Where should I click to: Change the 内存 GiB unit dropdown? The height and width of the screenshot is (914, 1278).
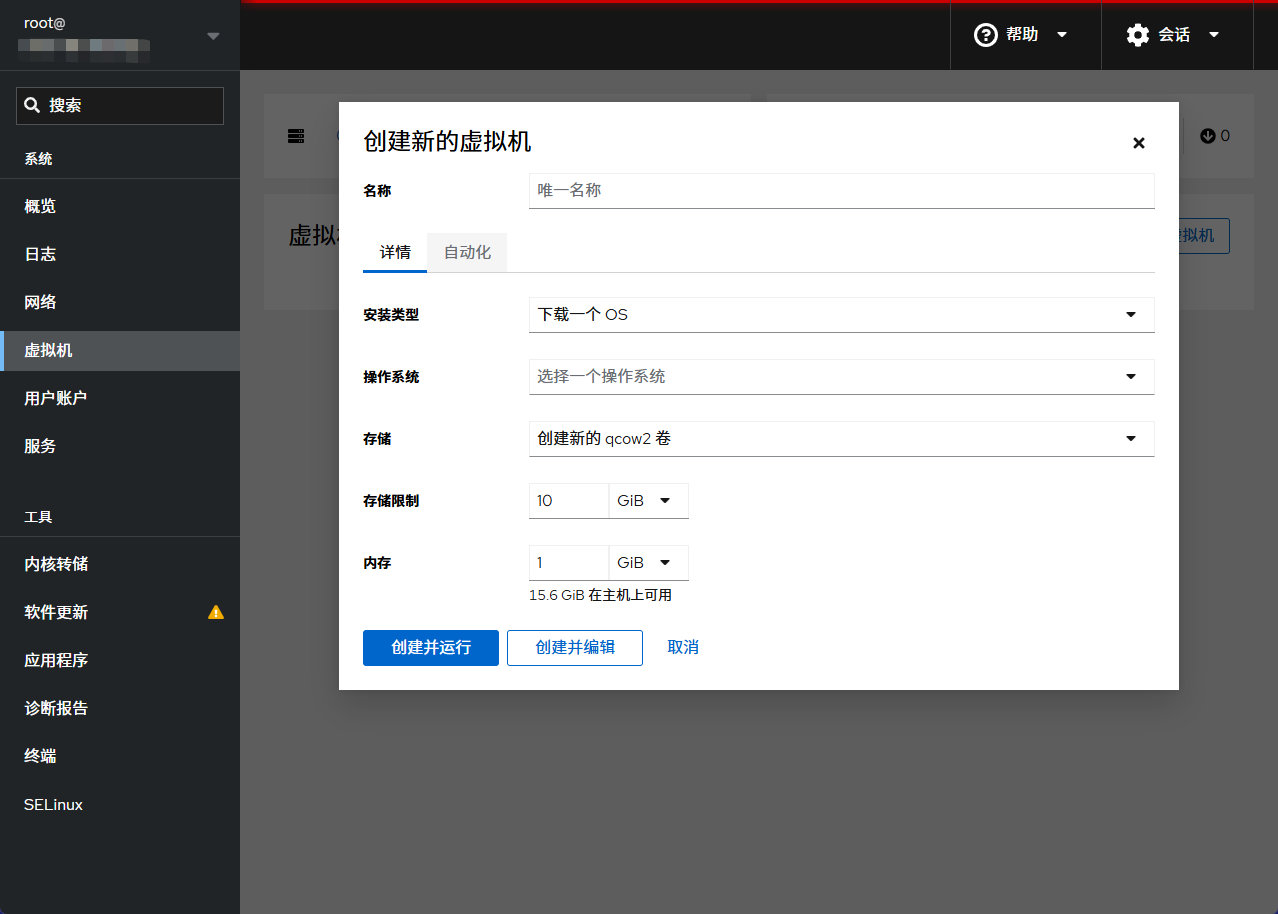tap(647, 563)
